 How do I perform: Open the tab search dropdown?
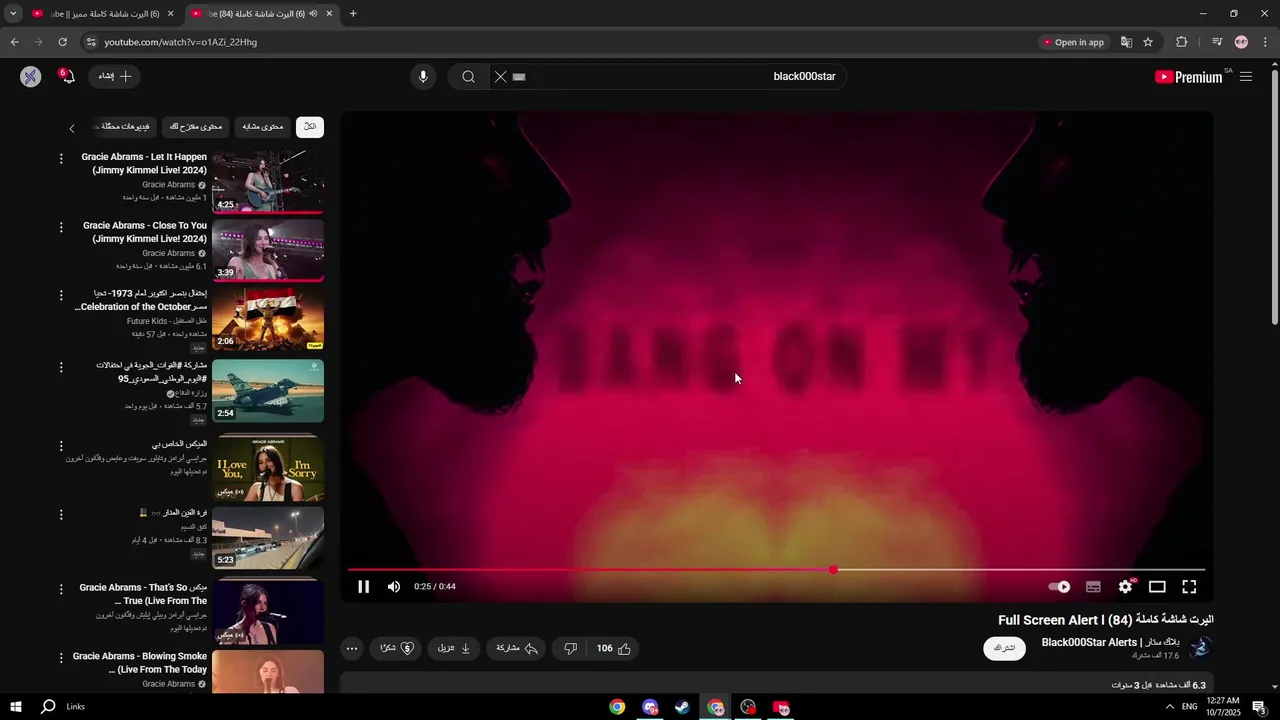pyautogui.click(x=13, y=14)
